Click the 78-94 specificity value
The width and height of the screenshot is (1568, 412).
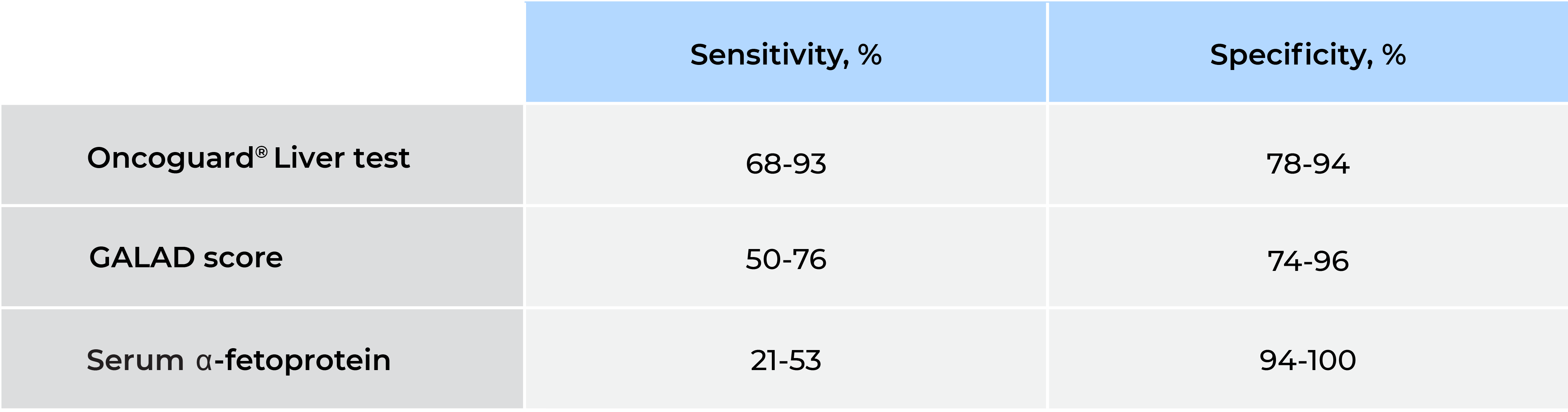tap(1307, 164)
